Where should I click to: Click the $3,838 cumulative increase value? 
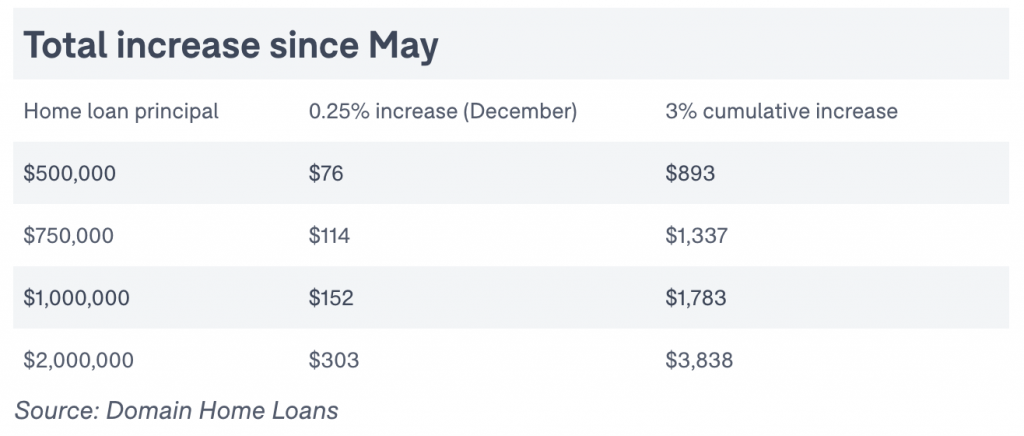[x=699, y=360]
